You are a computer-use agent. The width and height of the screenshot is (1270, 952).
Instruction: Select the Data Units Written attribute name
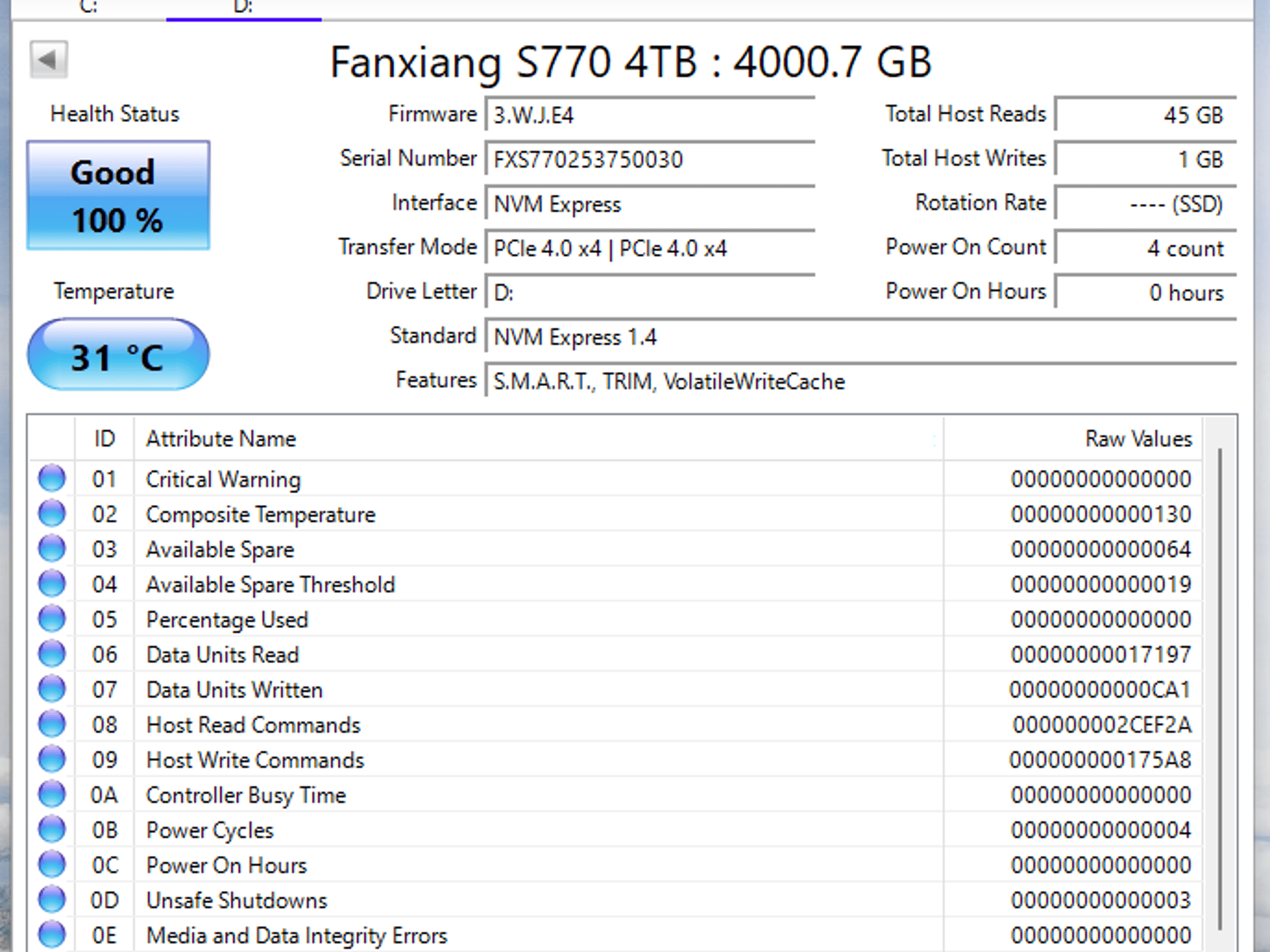pos(234,690)
